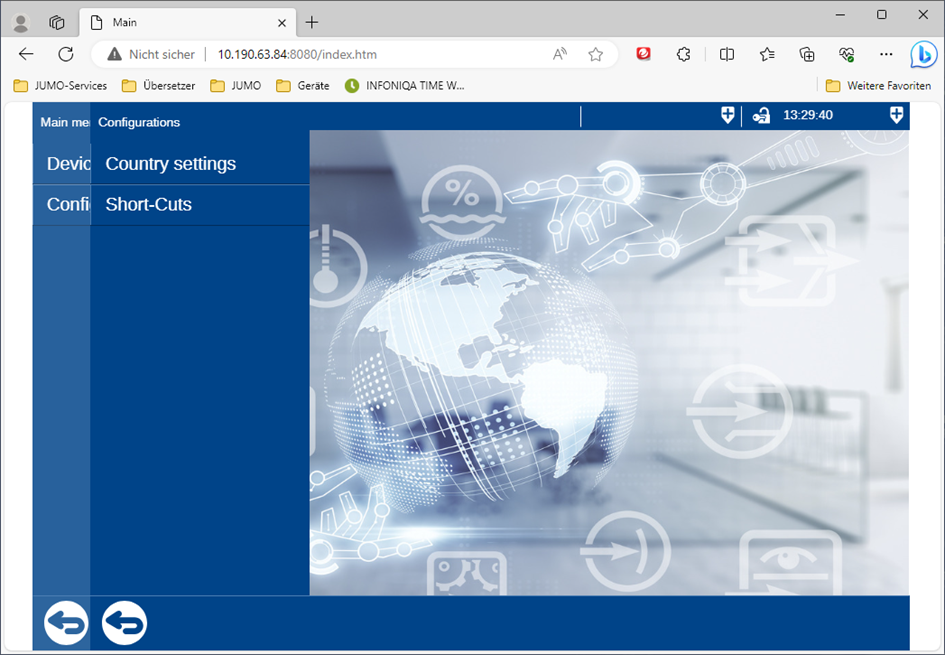This screenshot has width=945, height=655.
Task: Reload the page with the refresh button
Action: 66,54
